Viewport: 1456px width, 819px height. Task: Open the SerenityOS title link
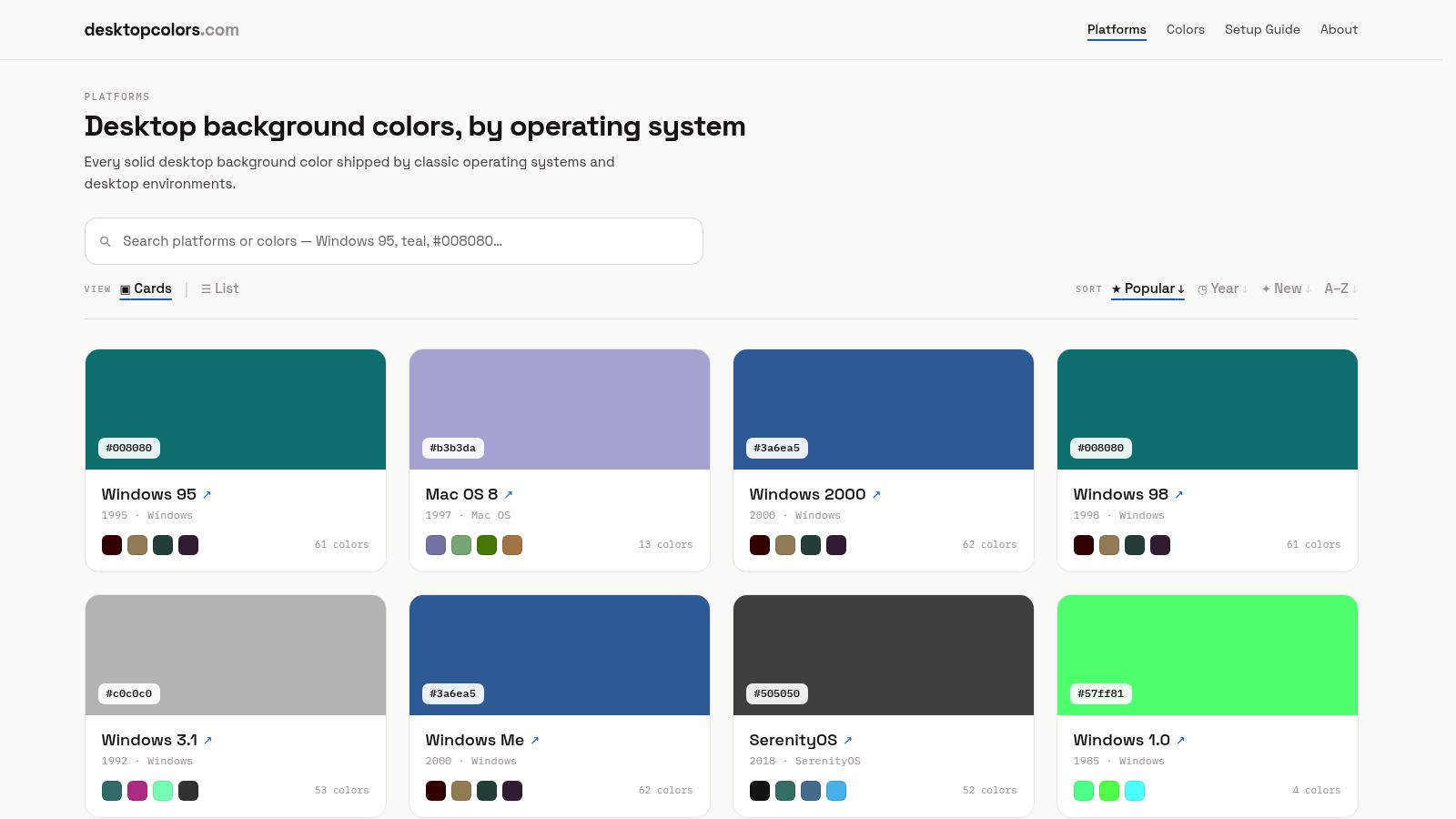(794, 740)
